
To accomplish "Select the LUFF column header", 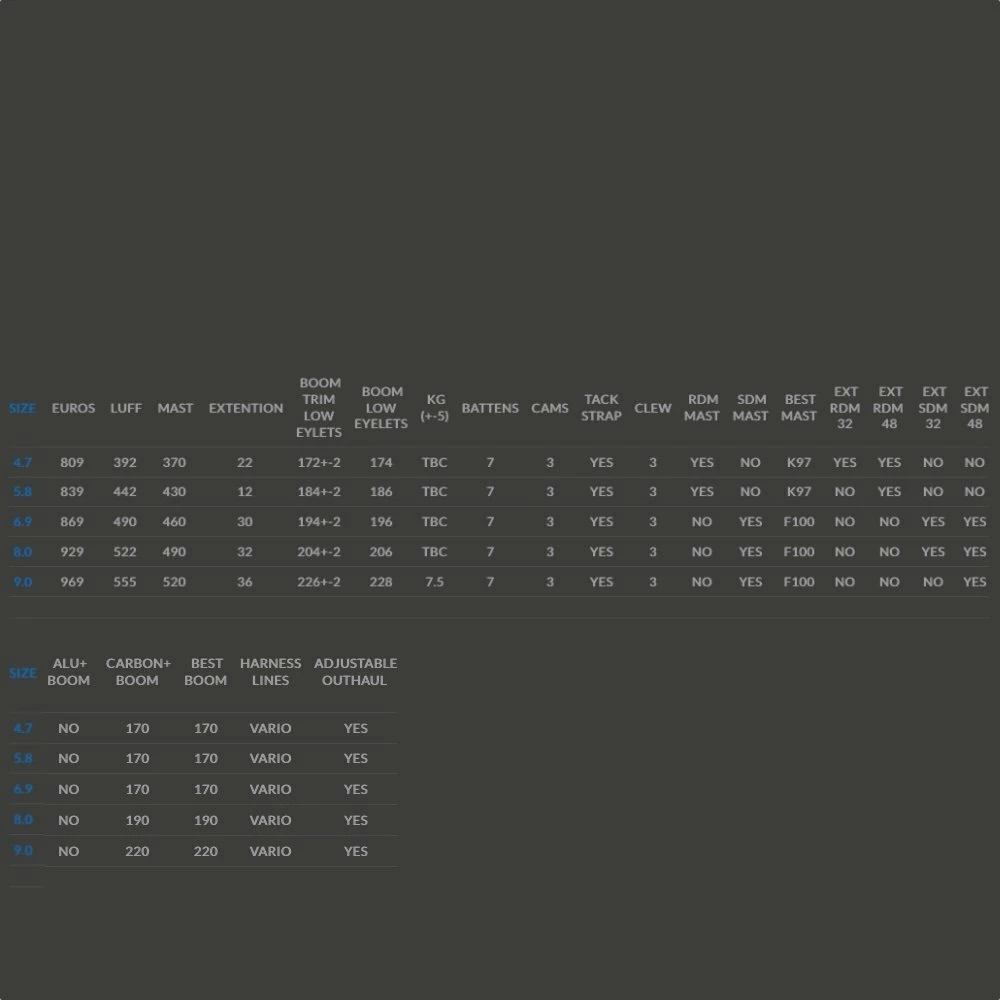I will pyautogui.click(x=126, y=408).
